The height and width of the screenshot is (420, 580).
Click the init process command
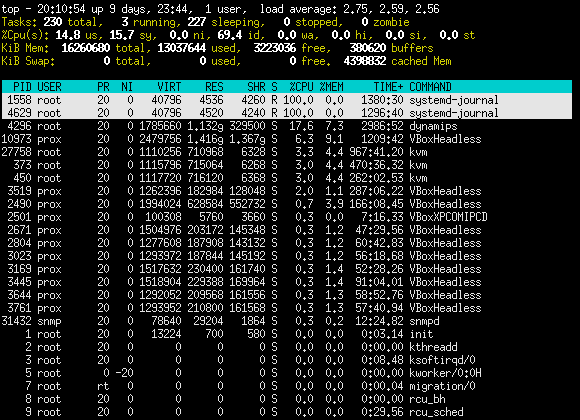[421, 334]
